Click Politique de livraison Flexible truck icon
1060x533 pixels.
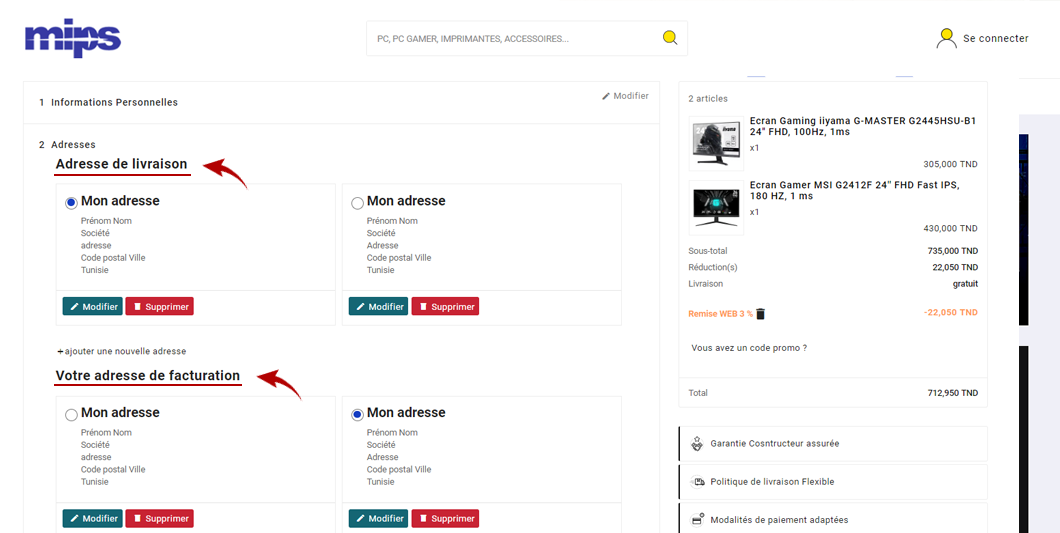click(697, 482)
